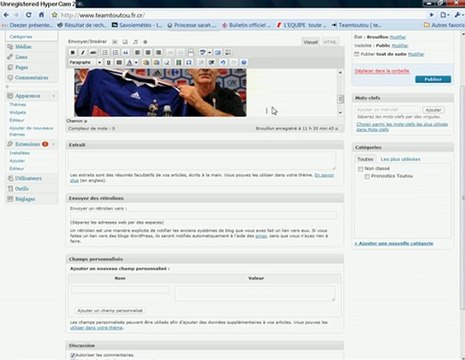Switch to the Visuel editor tab
This screenshot has width=465, height=360.
pos(310,42)
